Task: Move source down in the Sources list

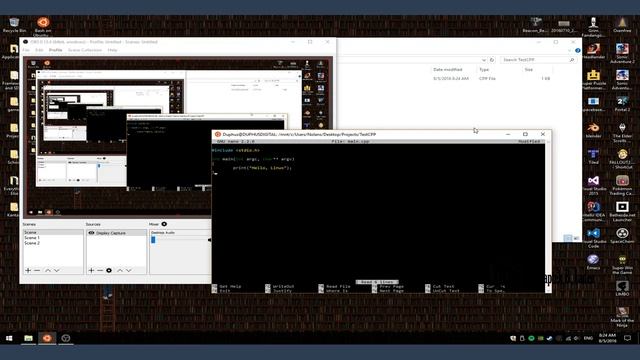Action: (129, 270)
